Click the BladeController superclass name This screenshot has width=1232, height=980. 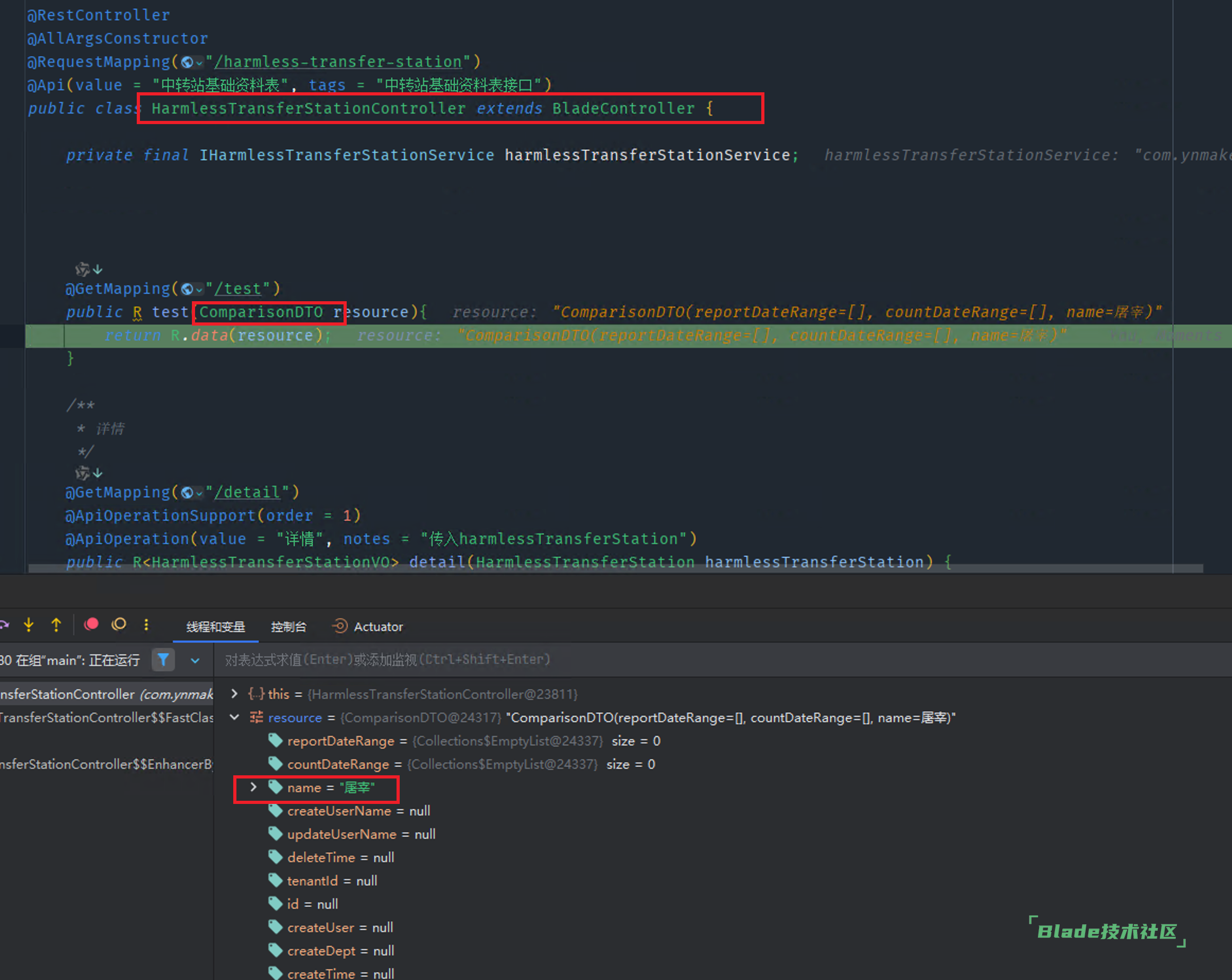623,108
